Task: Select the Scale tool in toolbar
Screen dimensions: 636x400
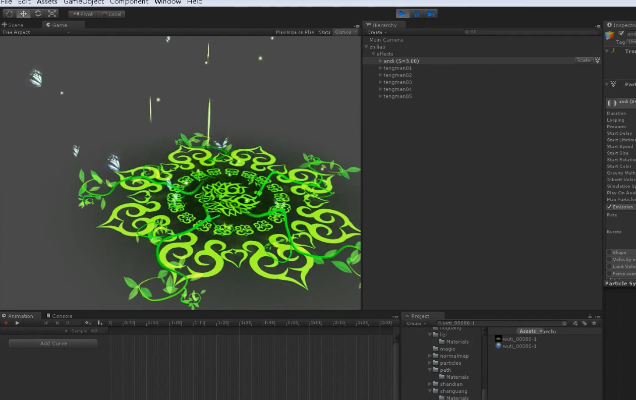Action: click(52, 14)
